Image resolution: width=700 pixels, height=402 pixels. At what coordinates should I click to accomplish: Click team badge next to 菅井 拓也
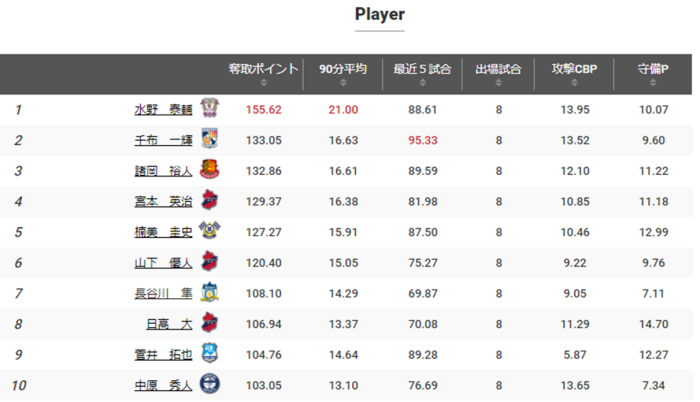(x=210, y=354)
